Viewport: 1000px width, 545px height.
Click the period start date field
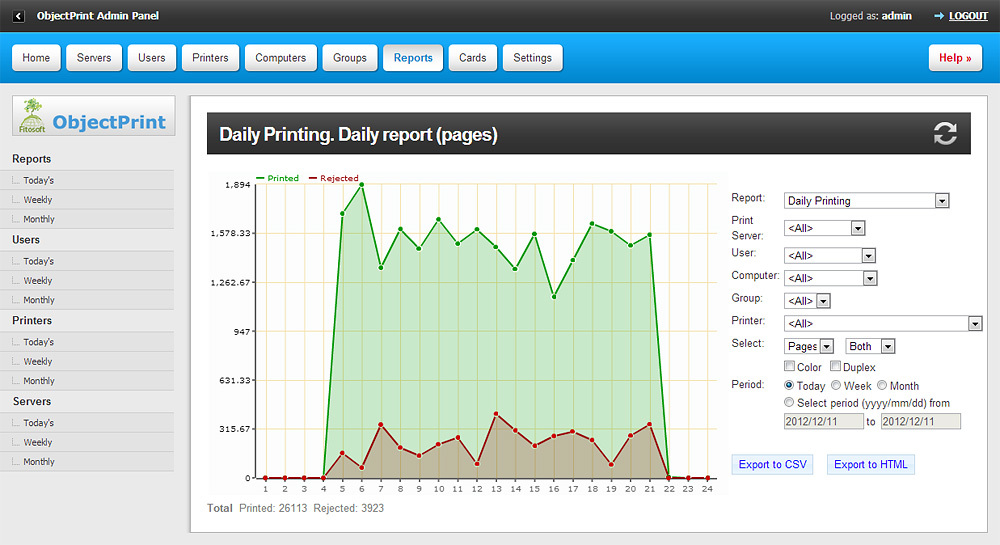pos(823,422)
